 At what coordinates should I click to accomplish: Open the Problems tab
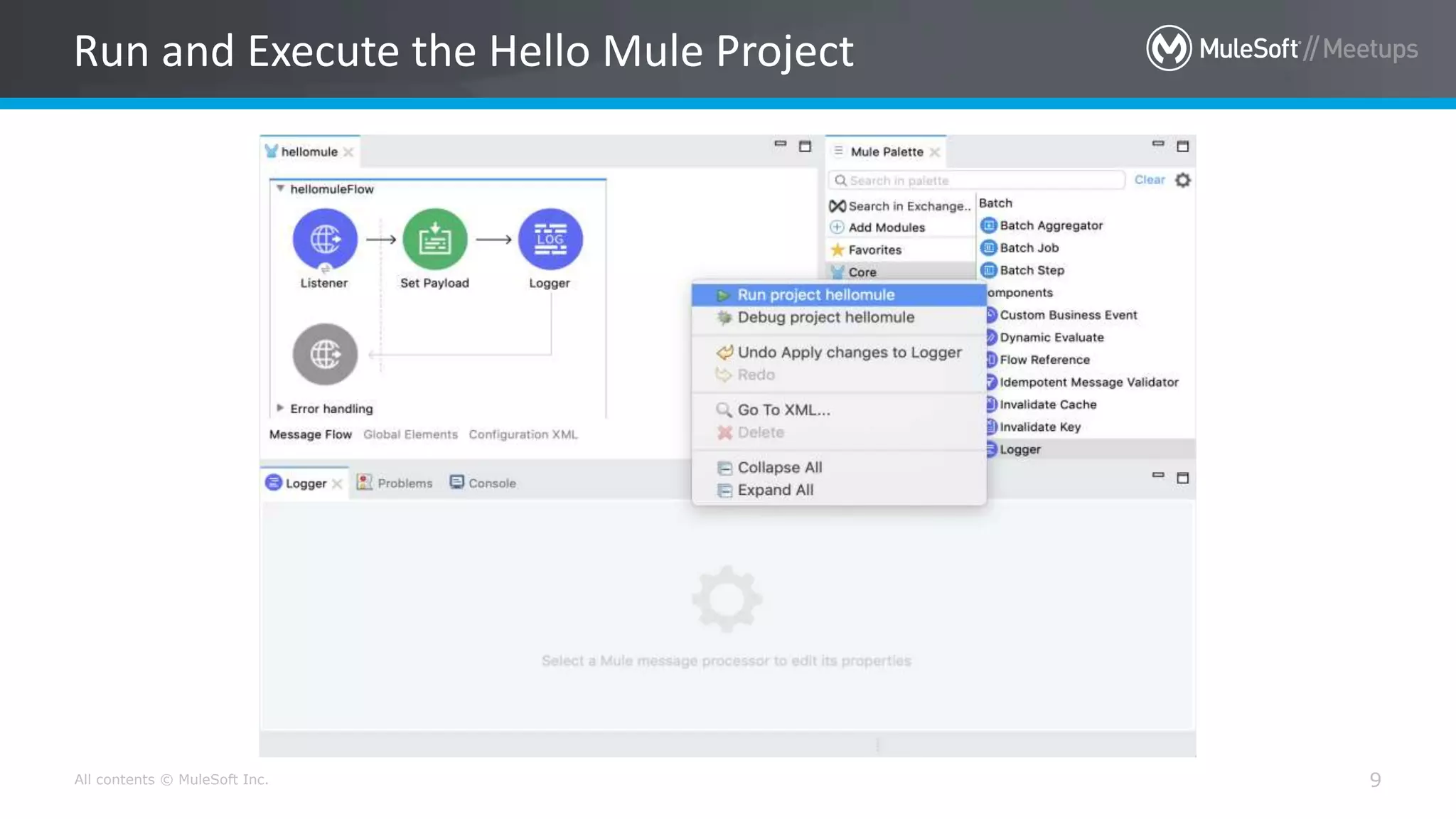pyautogui.click(x=395, y=483)
